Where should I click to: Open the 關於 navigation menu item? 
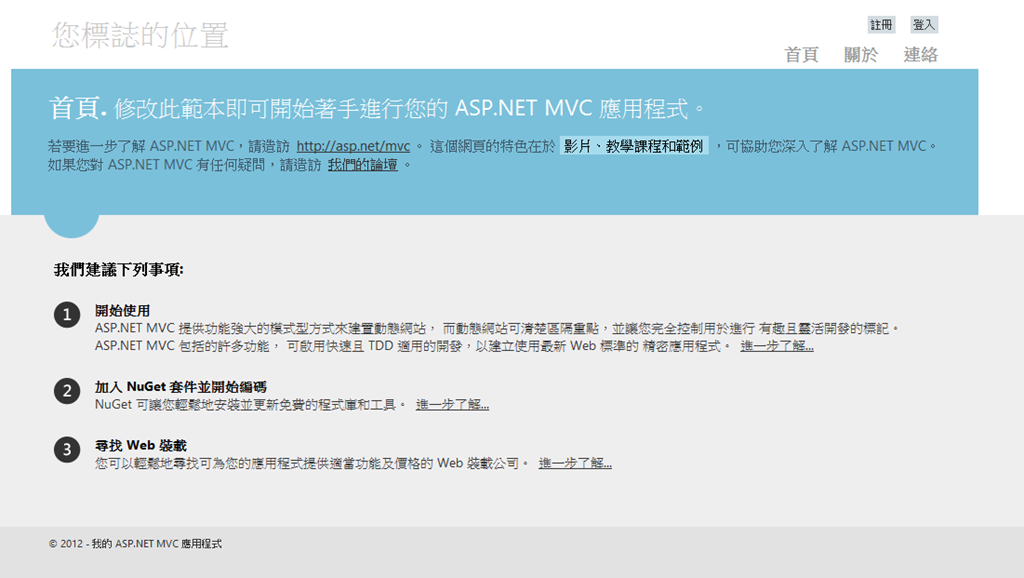click(x=861, y=55)
